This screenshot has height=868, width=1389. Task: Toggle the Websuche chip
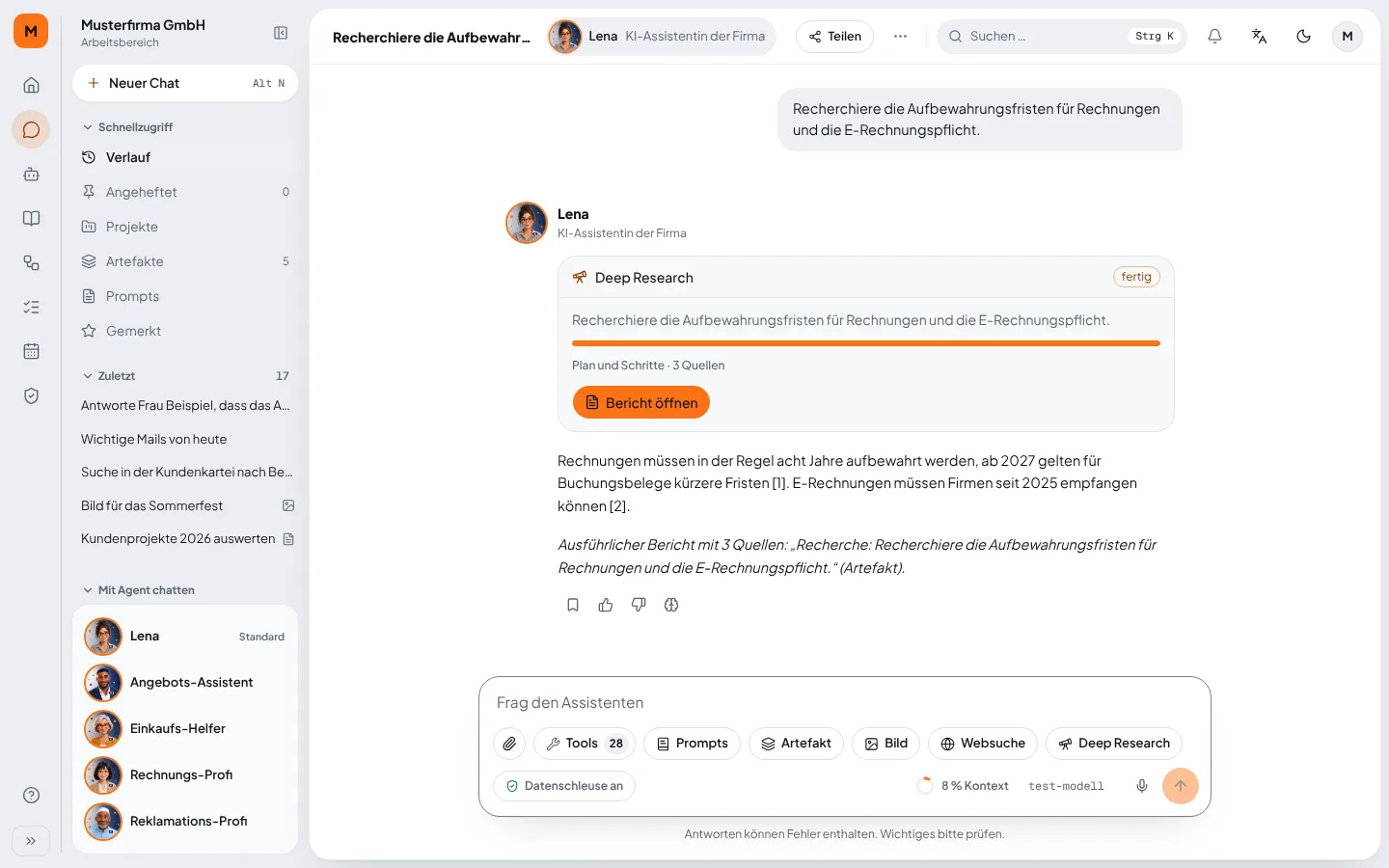(x=983, y=744)
